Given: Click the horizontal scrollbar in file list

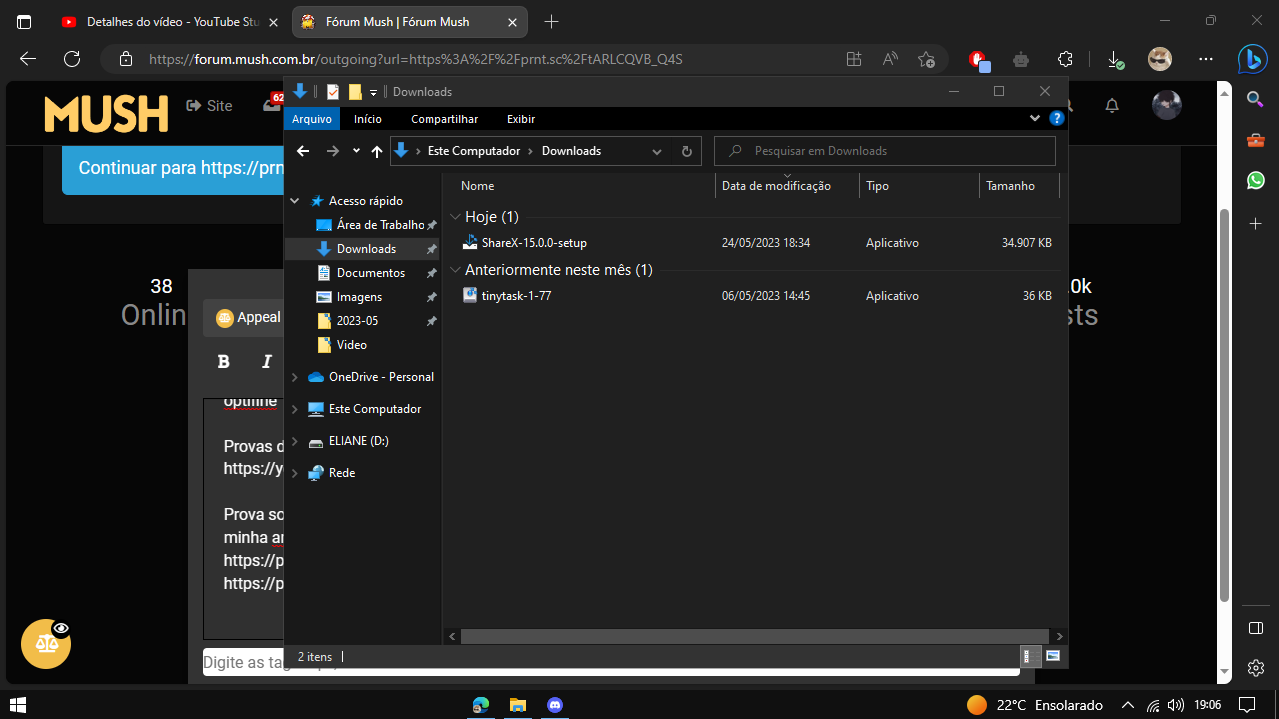Looking at the screenshot, I should (757, 636).
